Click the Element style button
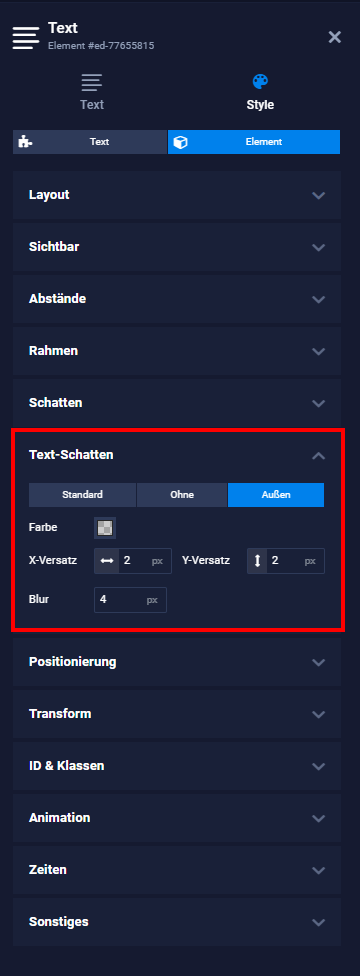The image size is (360, 976). [254, 142]
